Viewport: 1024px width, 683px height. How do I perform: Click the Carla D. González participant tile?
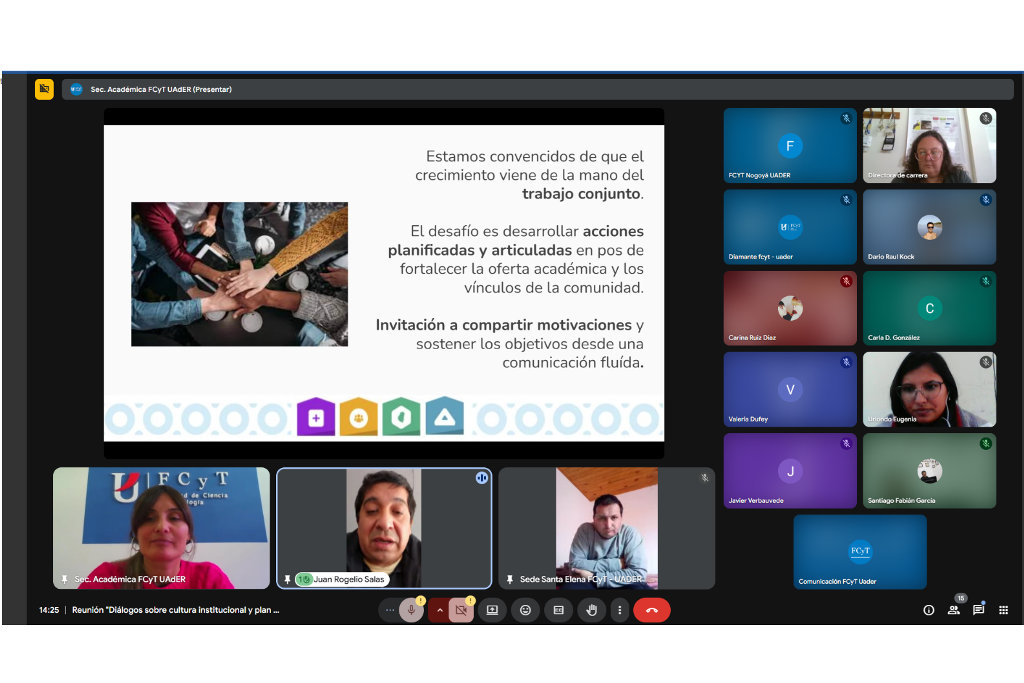click(929, 308)
